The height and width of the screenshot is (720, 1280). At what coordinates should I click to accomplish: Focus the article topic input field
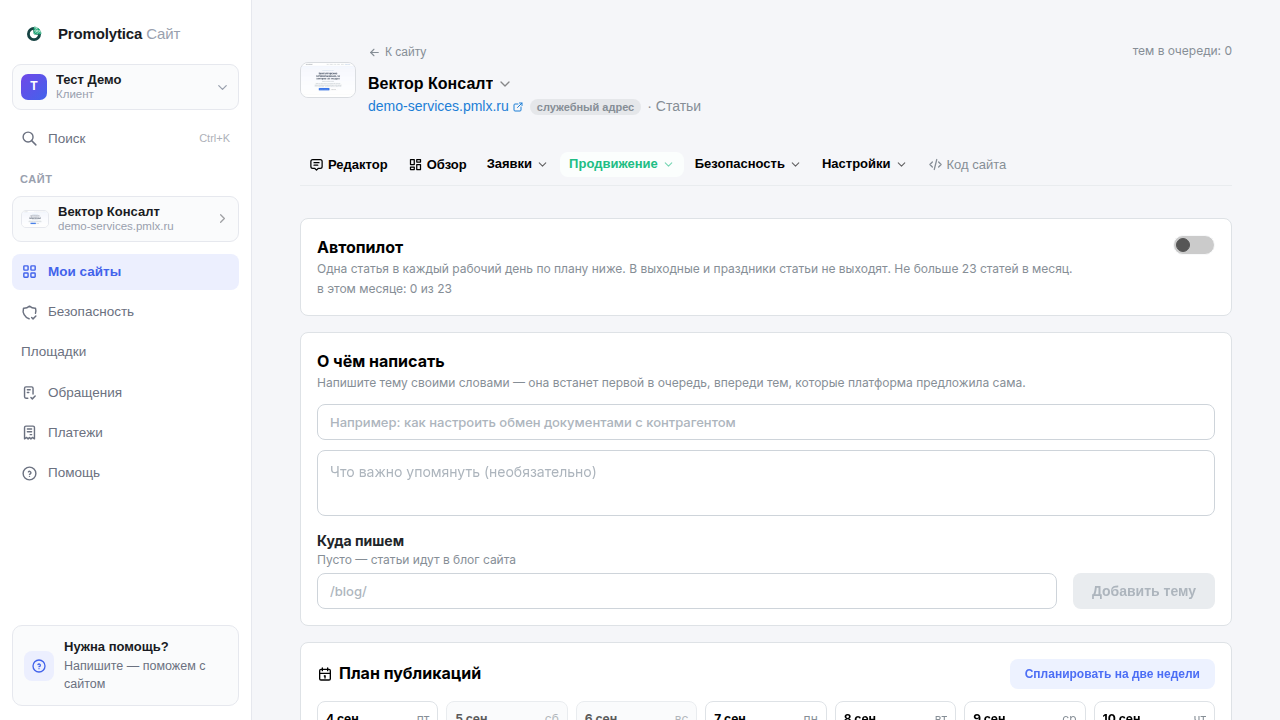pos(766,422)
